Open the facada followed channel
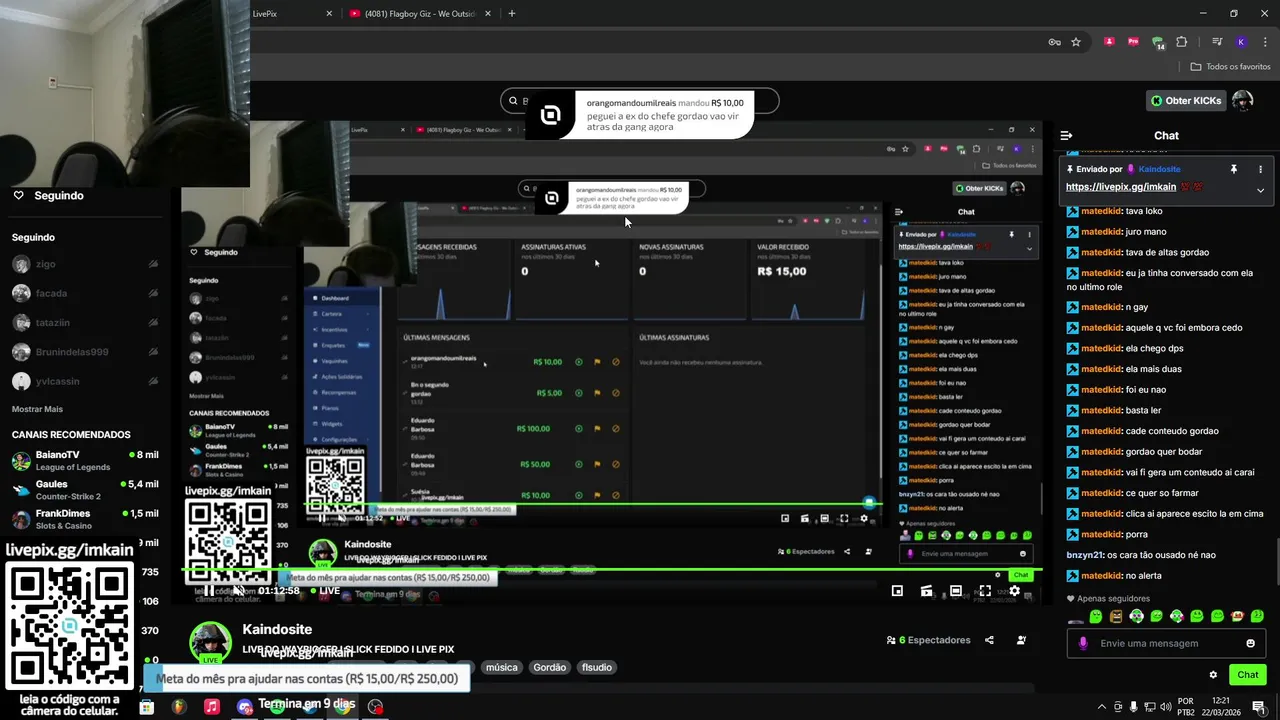 coord(85,293)
